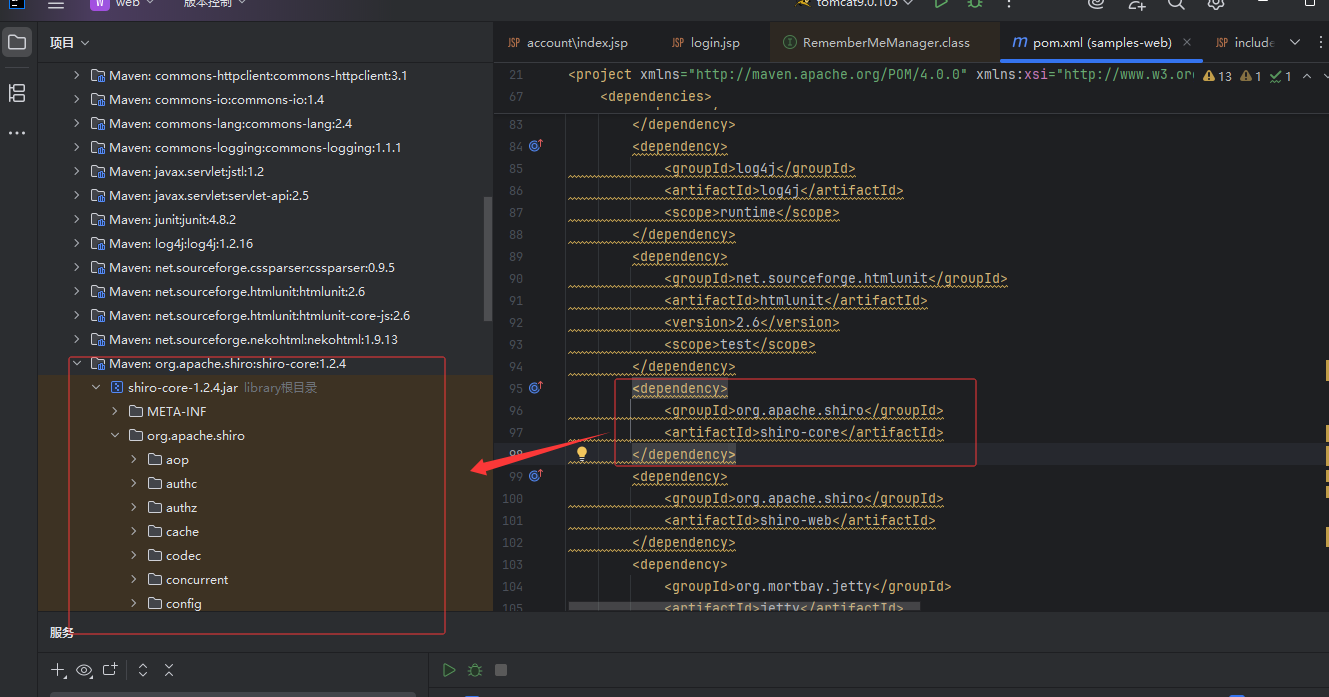Click the Stop square icon in Services panel
1329x697 pixels.
click(502, 670)
